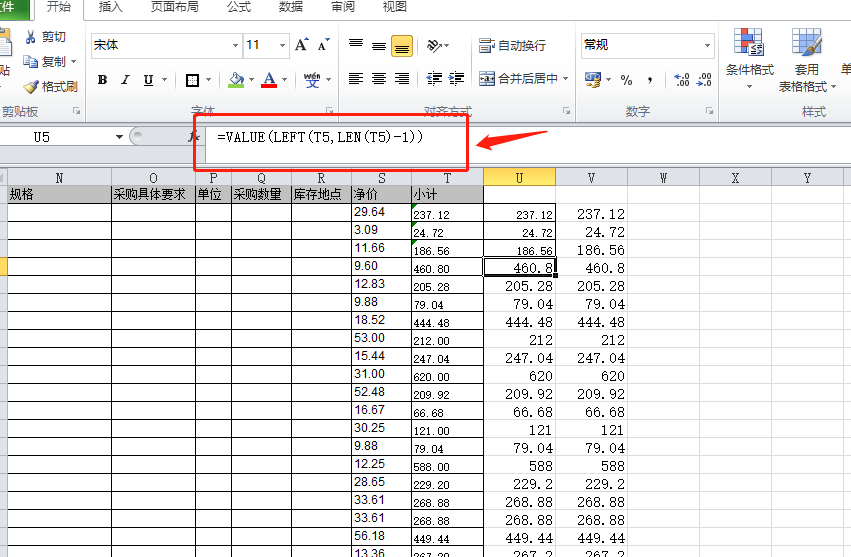Click cell showing 205.28 in column U
The image size is (851, 557).
click(519, 286)
